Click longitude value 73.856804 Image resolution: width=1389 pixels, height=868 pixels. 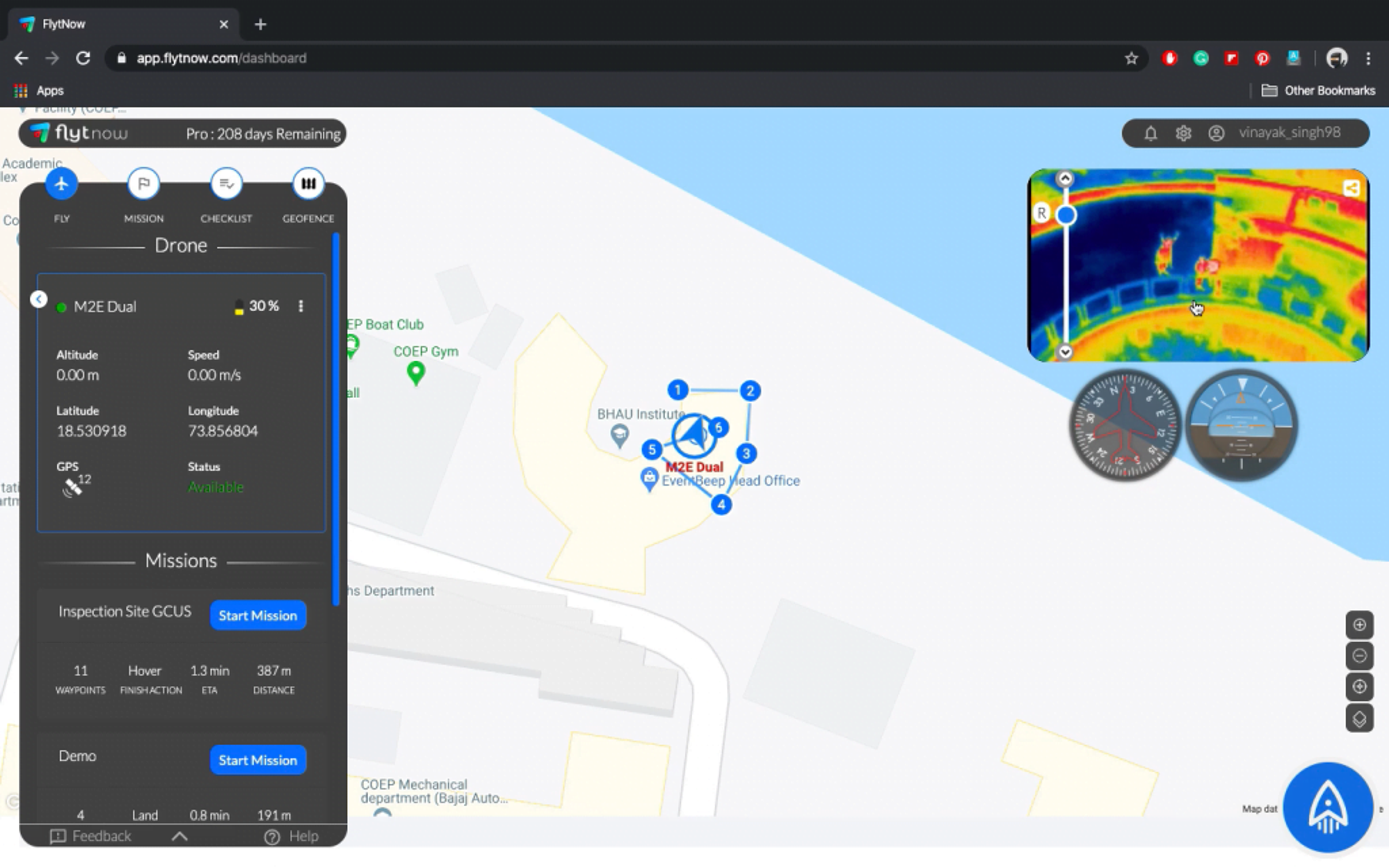point(223,431)
